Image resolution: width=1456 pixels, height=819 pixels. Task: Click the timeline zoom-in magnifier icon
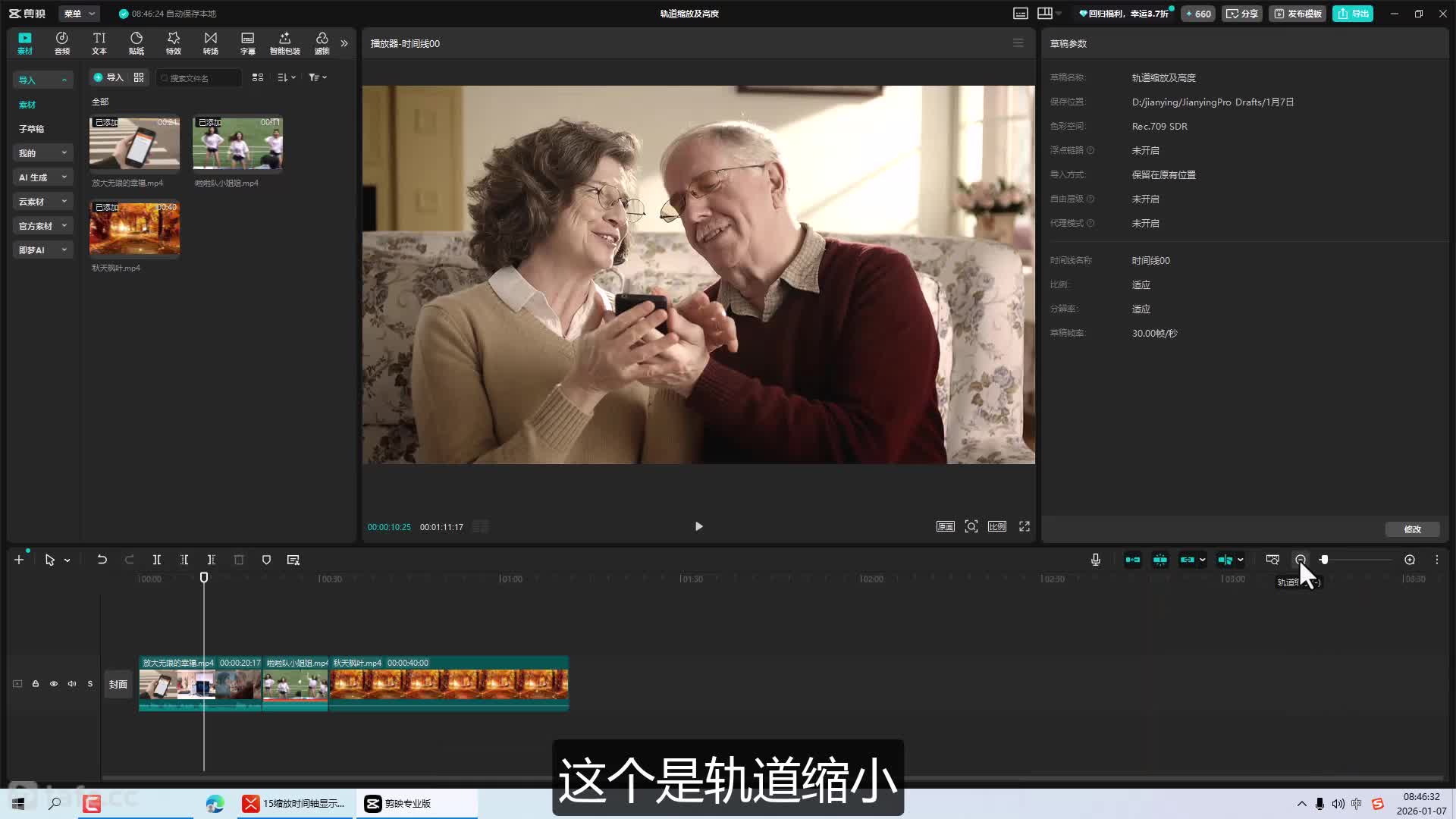pos(1409,560)
